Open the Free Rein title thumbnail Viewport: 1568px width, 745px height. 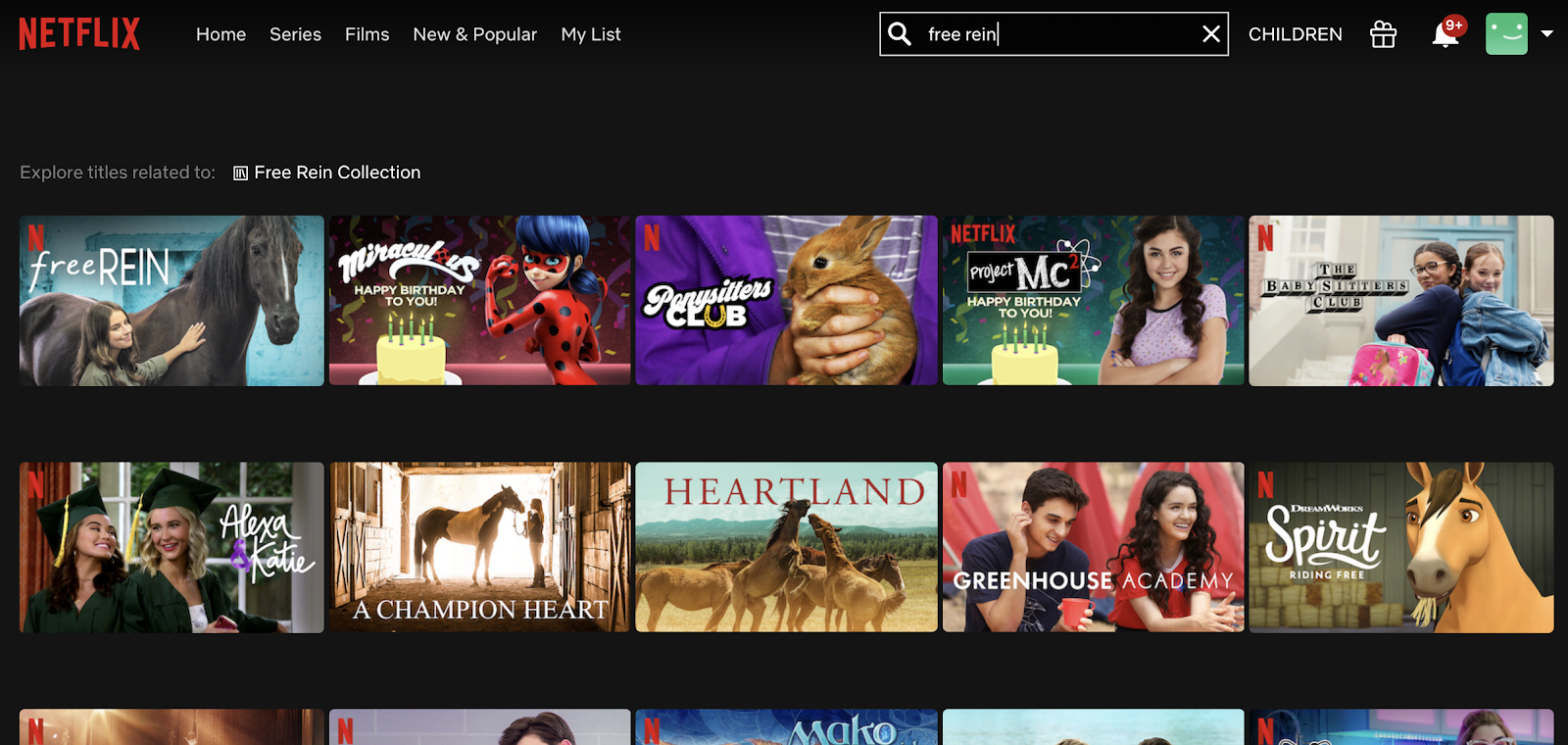(171, 301)
